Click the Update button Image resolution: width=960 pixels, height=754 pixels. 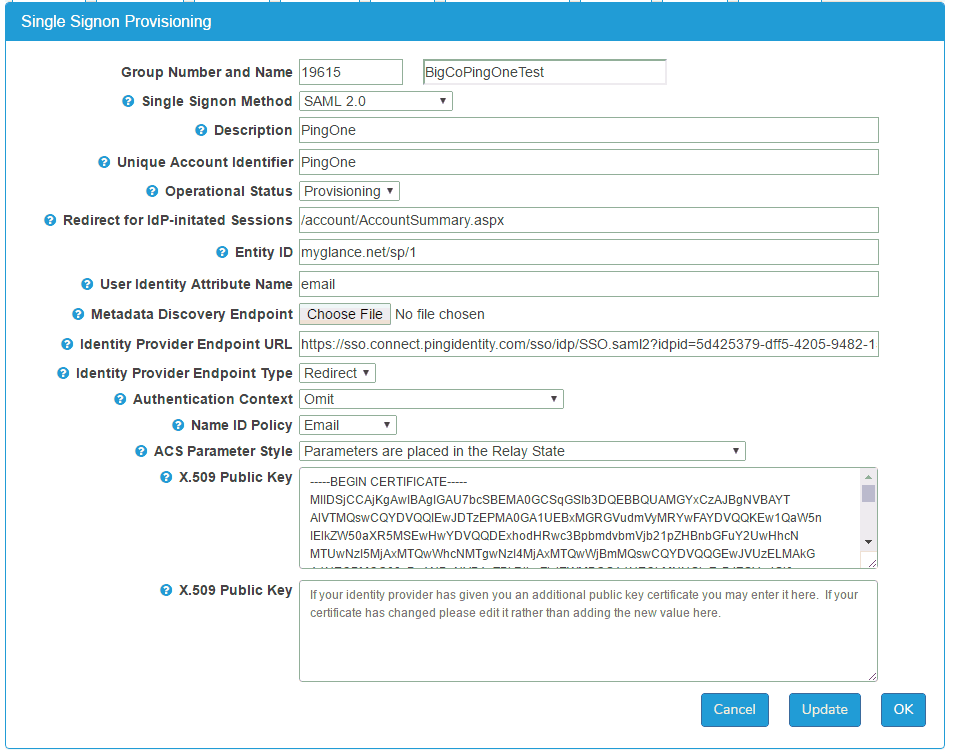click(x=824, y=710)
